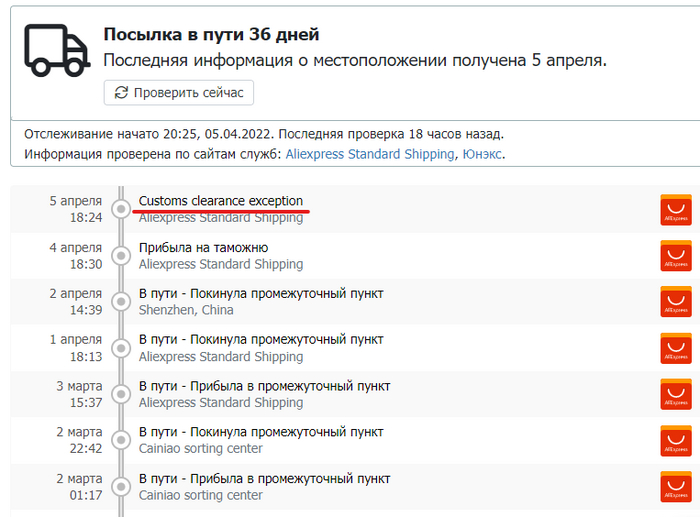Image resolution: width=700 pixels, height=517 pixels.
Task: Click AliExpress icon on 3 марта 15:37 row
Action: (x=676, y=395)
